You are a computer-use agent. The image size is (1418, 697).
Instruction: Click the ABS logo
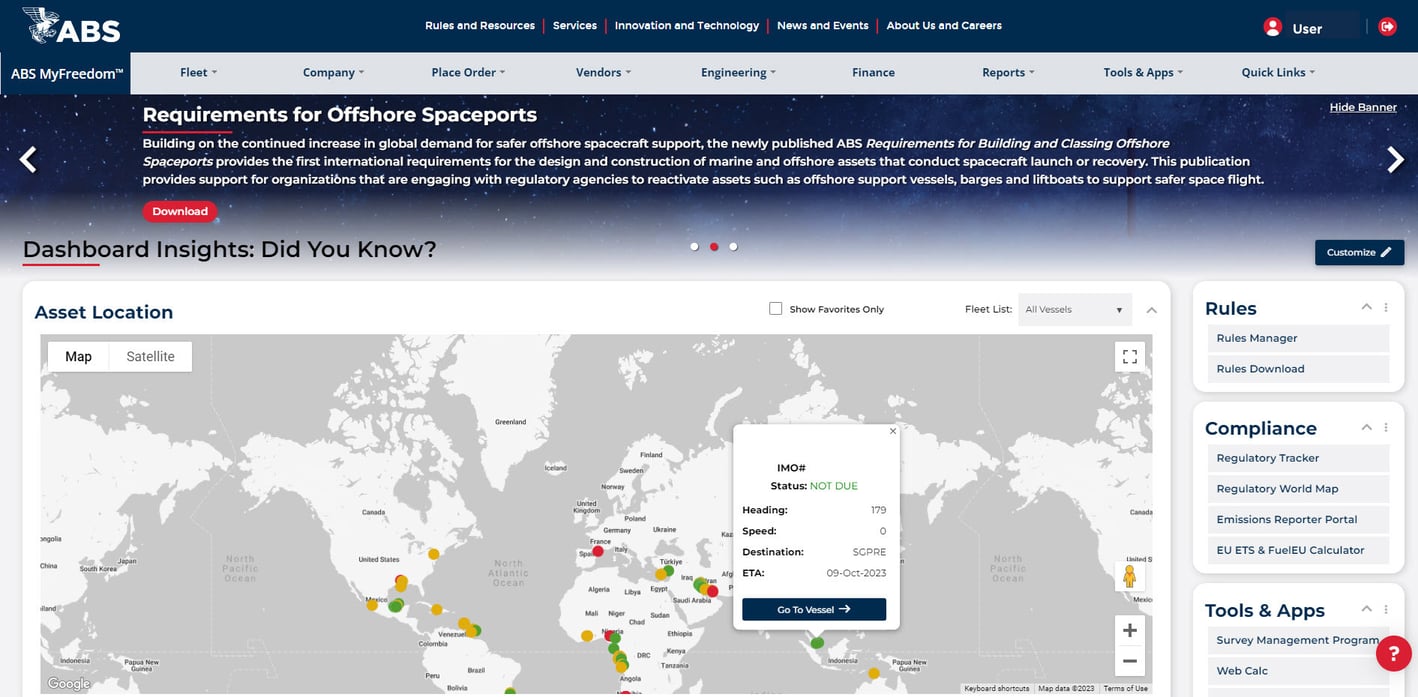[x=71, y=26]
